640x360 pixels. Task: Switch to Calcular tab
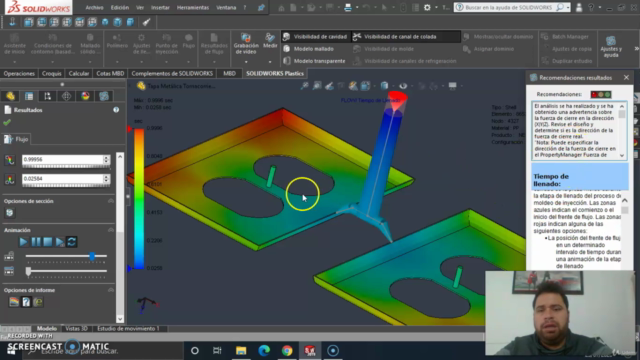[79, 73]
